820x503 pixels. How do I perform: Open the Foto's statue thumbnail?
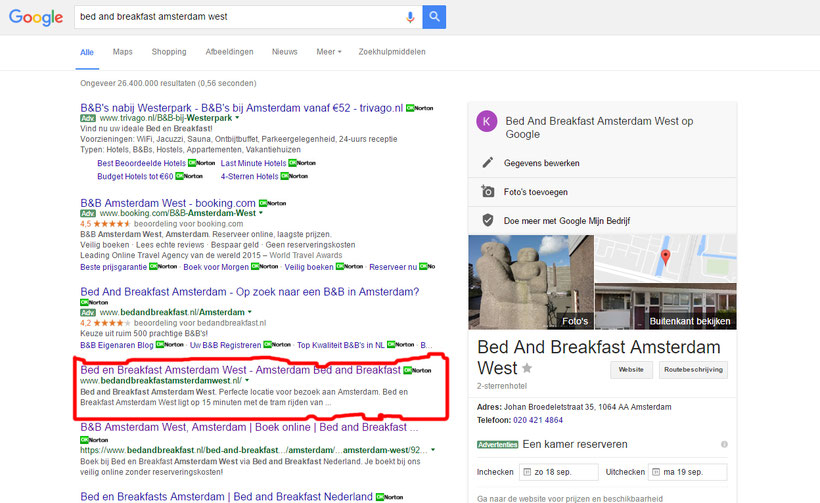[531, 282]
